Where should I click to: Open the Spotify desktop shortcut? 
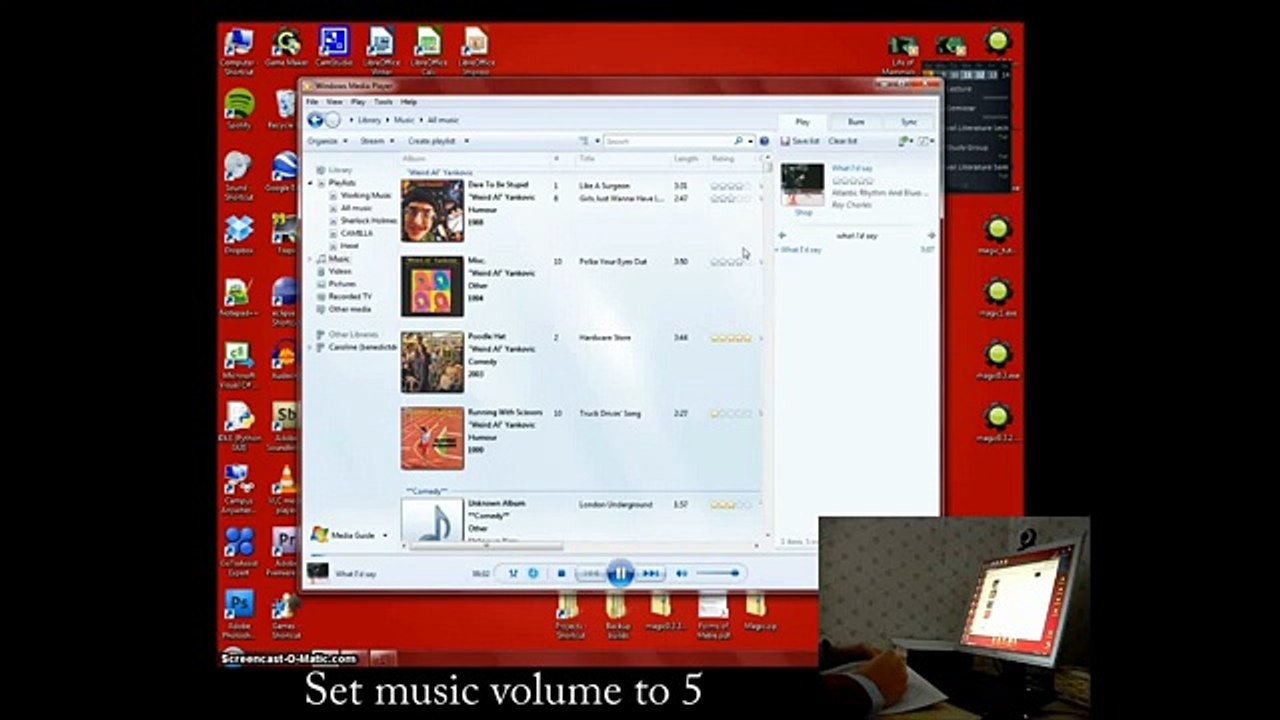pos(239,108)
